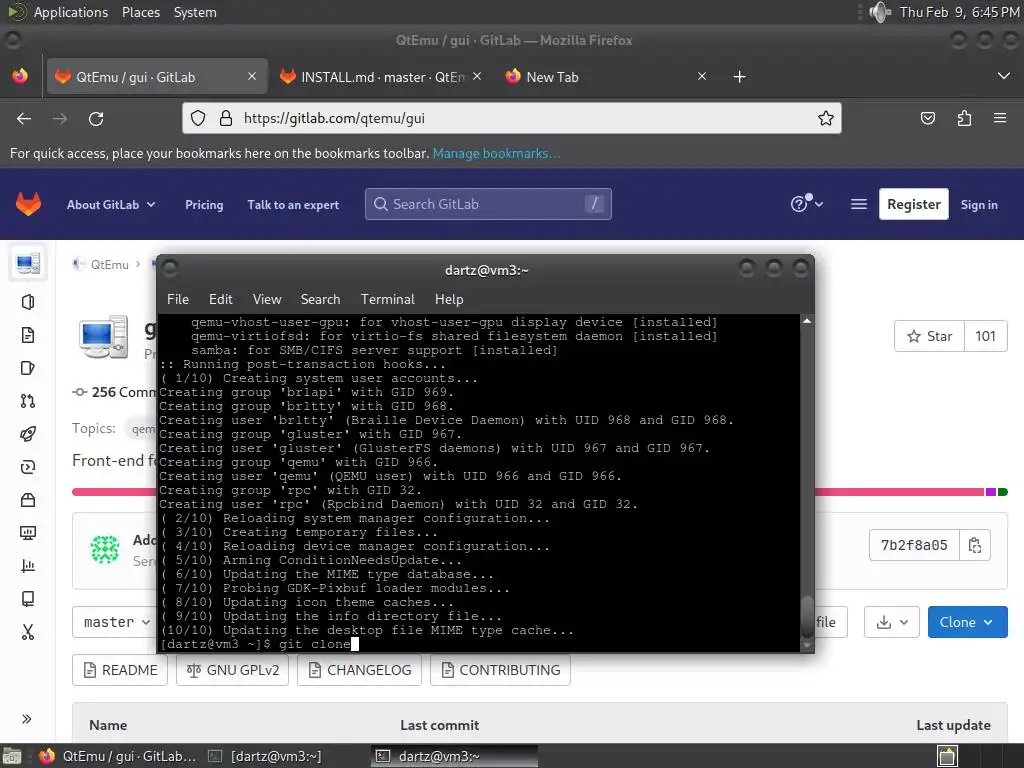Click the Manage bookmarks link
The width and height of the screenshot is (1024, 768).
pos(496,153)
